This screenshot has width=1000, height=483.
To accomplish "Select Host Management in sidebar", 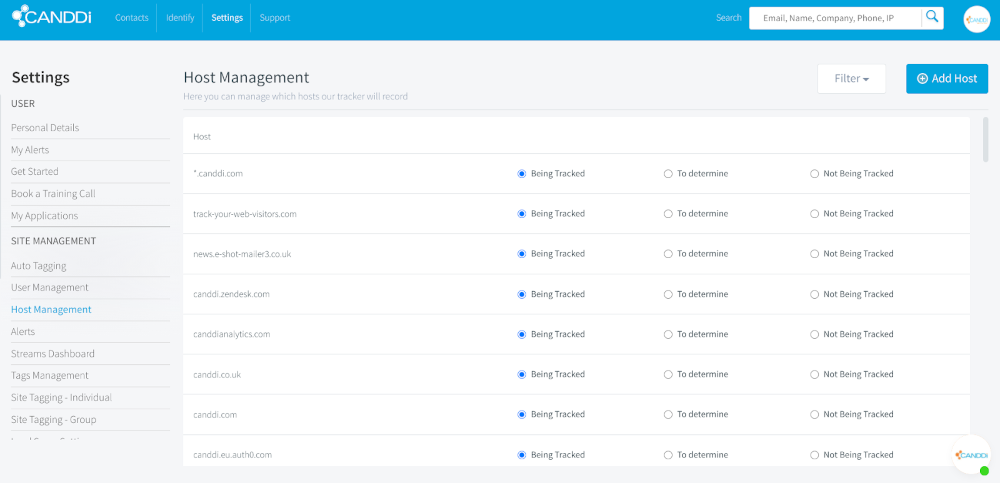I will pyautogui.click(x=51, y=309).
